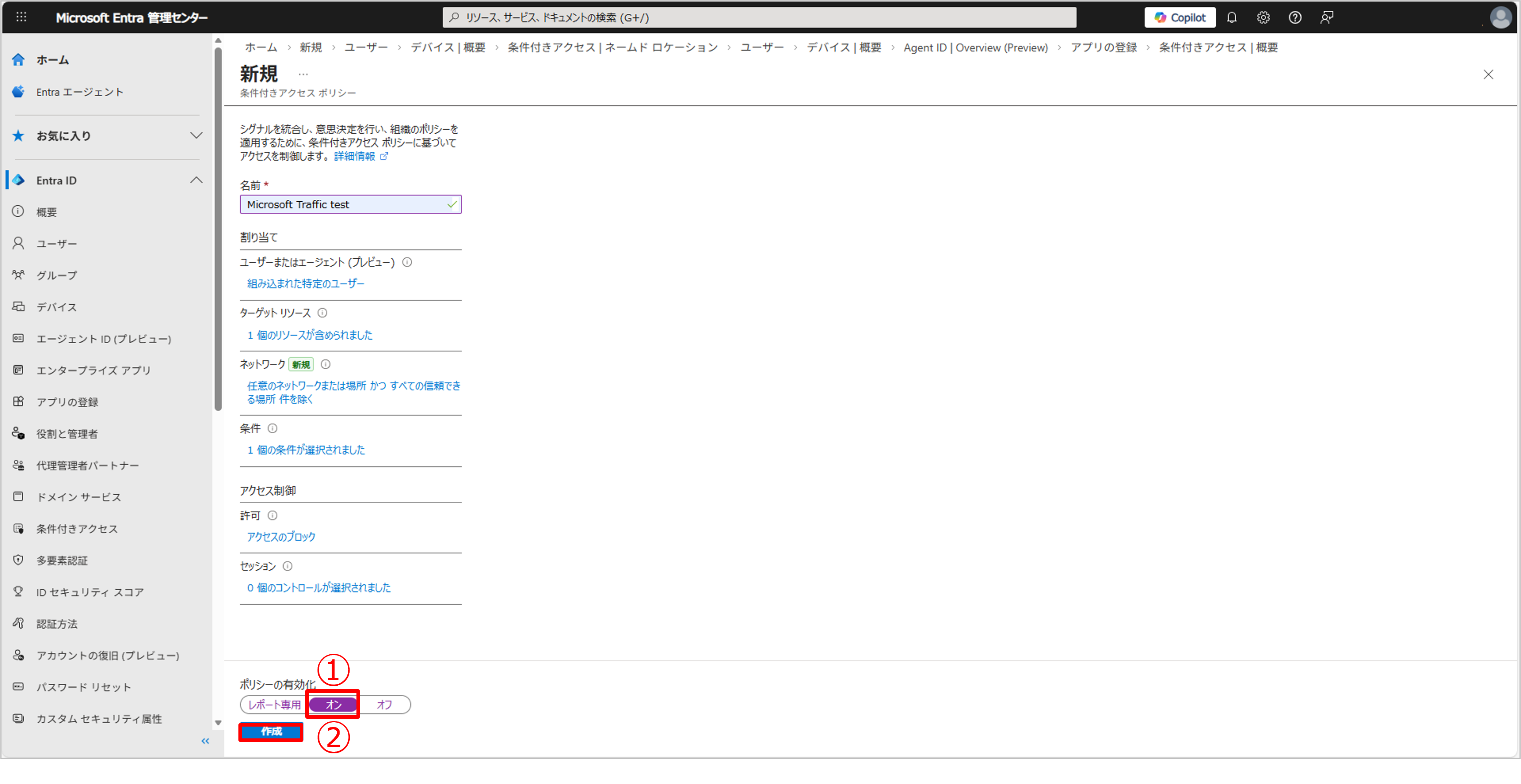Open the app launcher grid icon

[x=21, y=17]
